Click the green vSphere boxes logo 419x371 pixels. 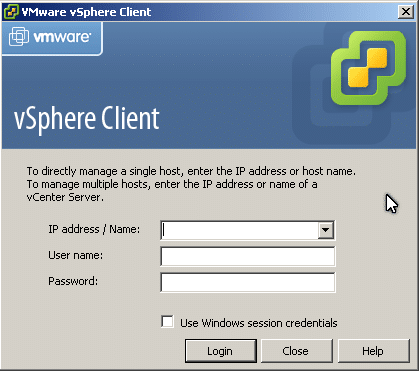point(368,68)
